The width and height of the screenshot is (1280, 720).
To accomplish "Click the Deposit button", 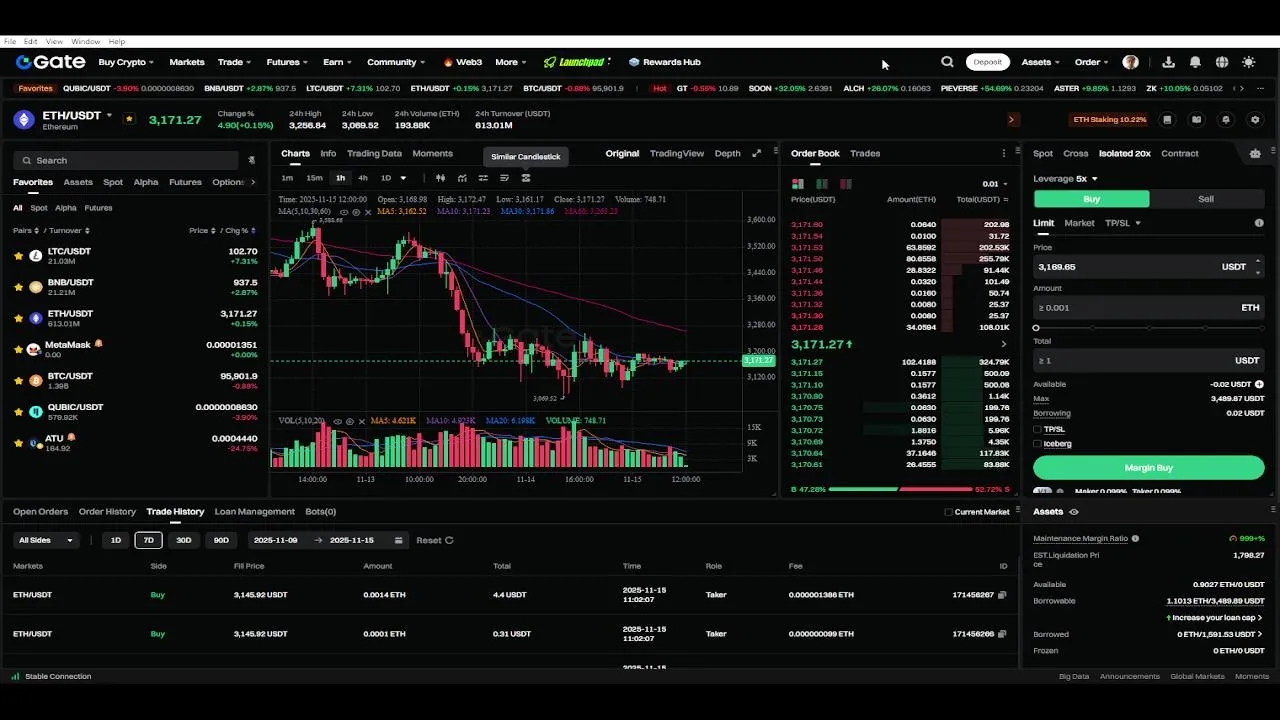I will click(987, 62).
